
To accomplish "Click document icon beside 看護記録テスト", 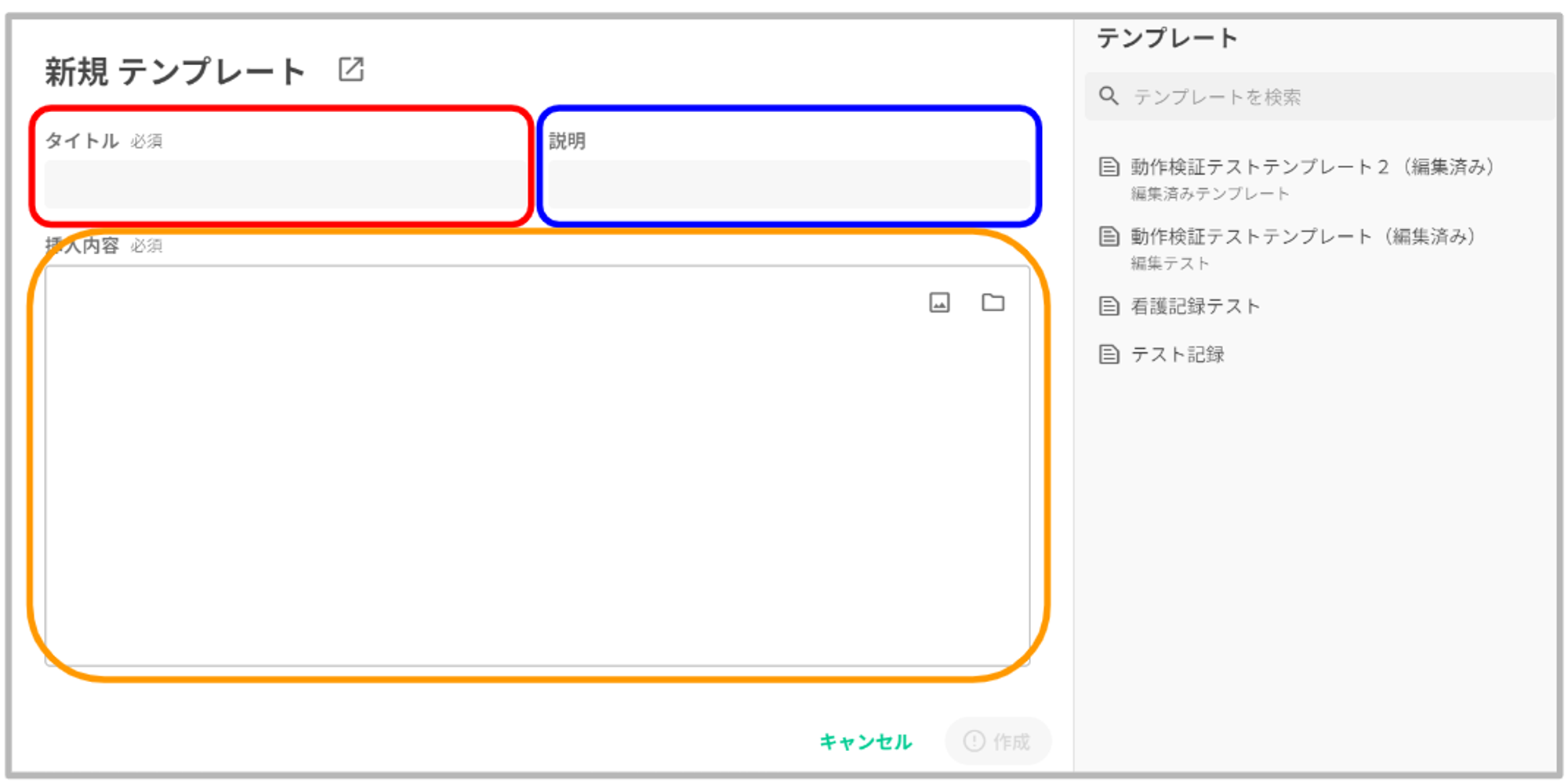I will point(1109,306).
